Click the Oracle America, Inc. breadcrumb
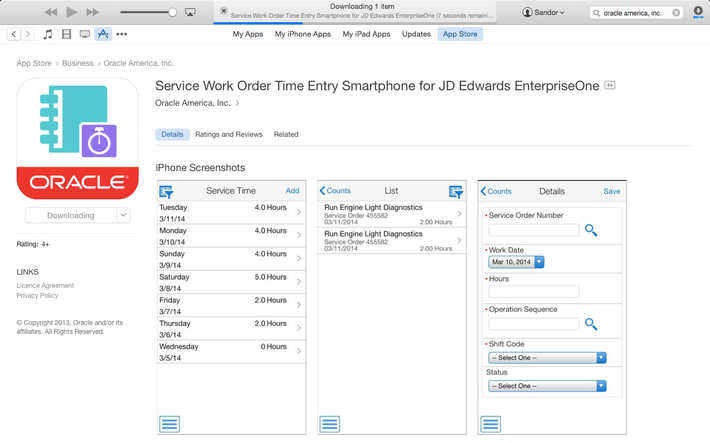This screenshot has height=443, width=710. tap(139, 63)
